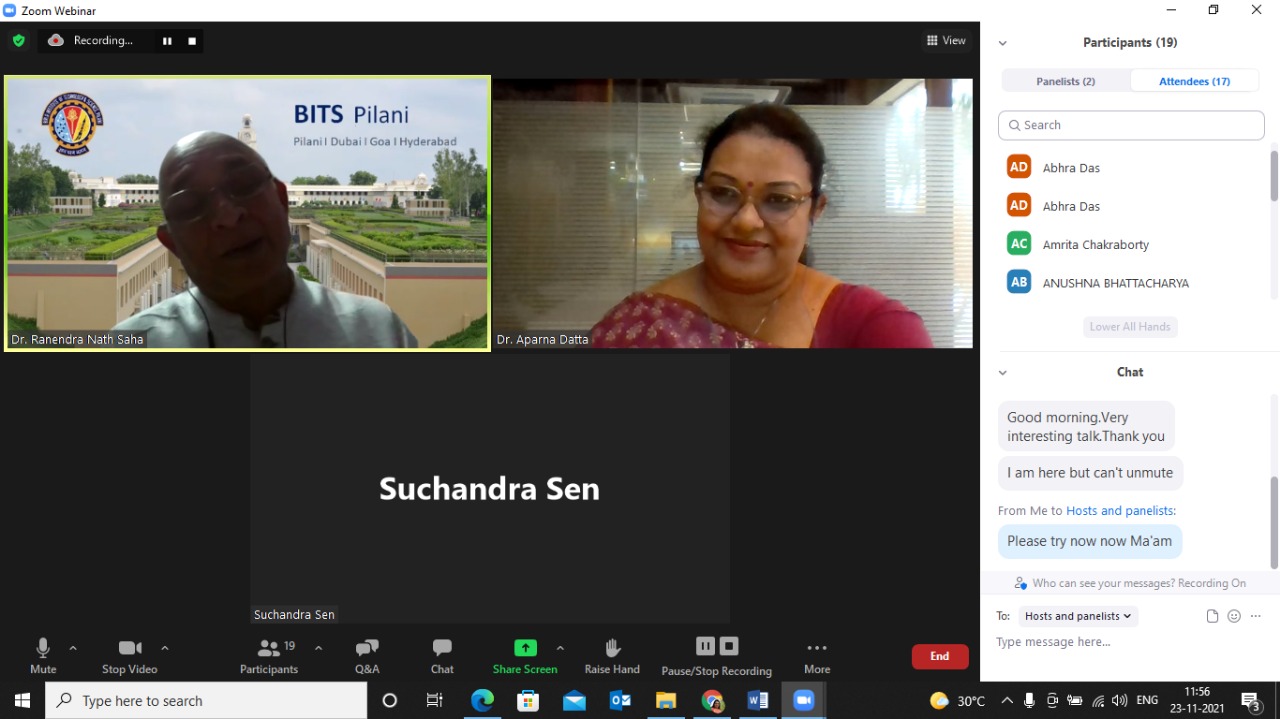Open Task View on taskbar

tap(435, 700)
